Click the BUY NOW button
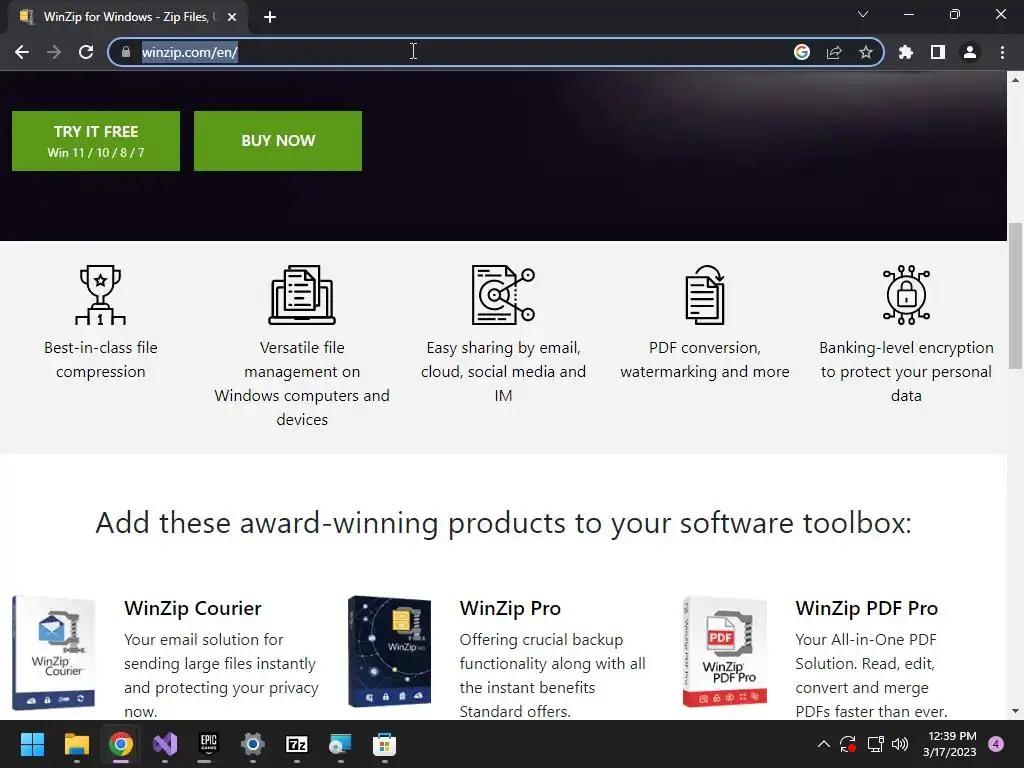 click(278, 141)
